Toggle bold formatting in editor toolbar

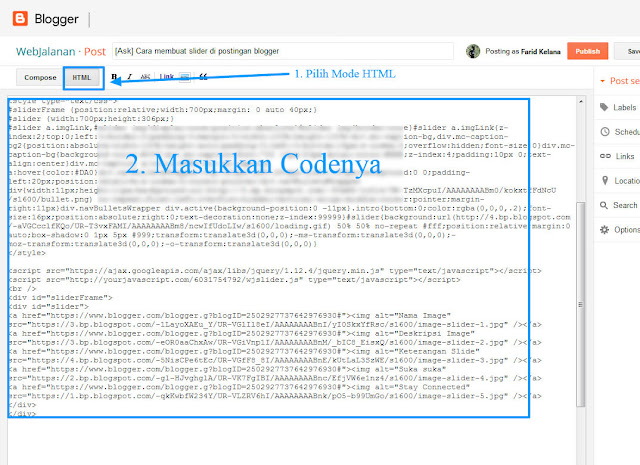[114, 76]
